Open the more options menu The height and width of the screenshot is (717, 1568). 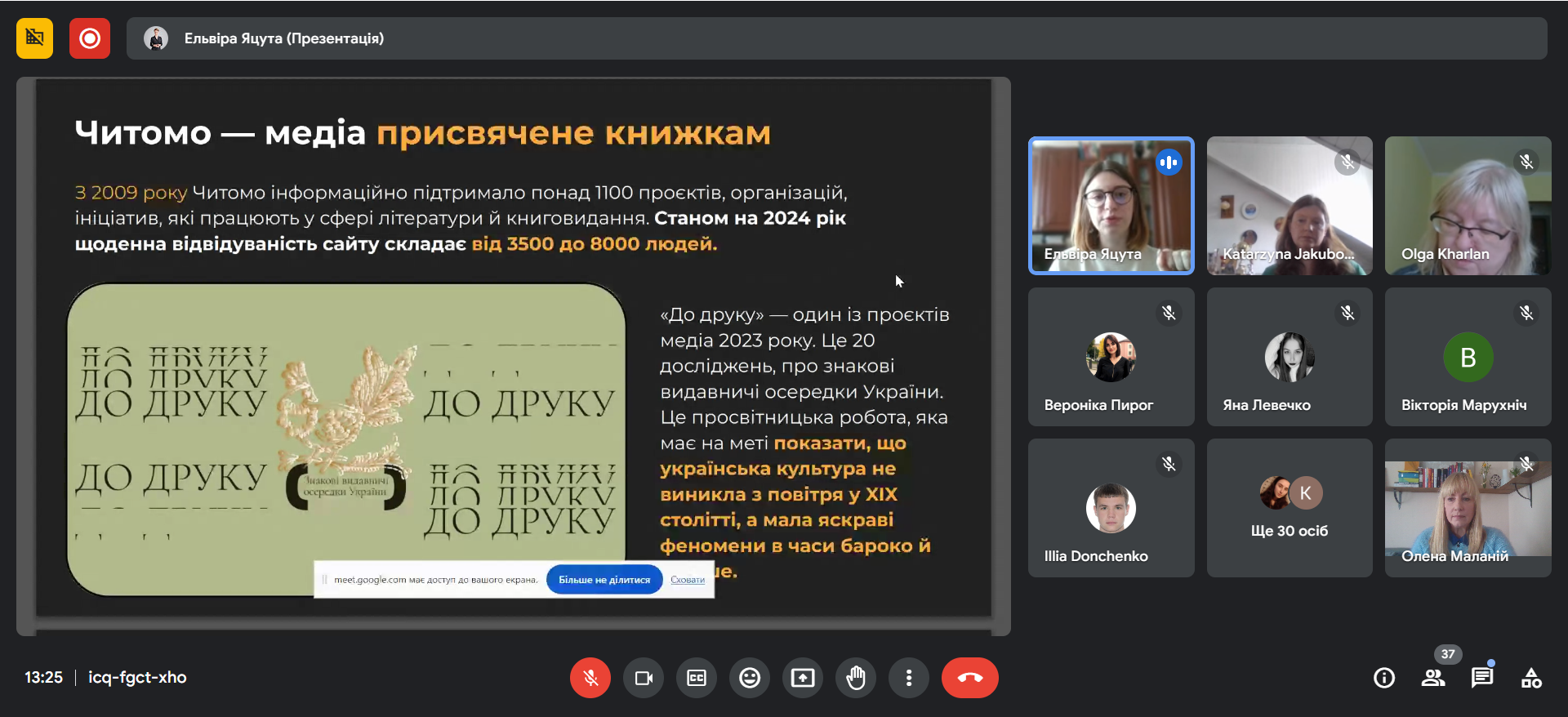point(909,678)
